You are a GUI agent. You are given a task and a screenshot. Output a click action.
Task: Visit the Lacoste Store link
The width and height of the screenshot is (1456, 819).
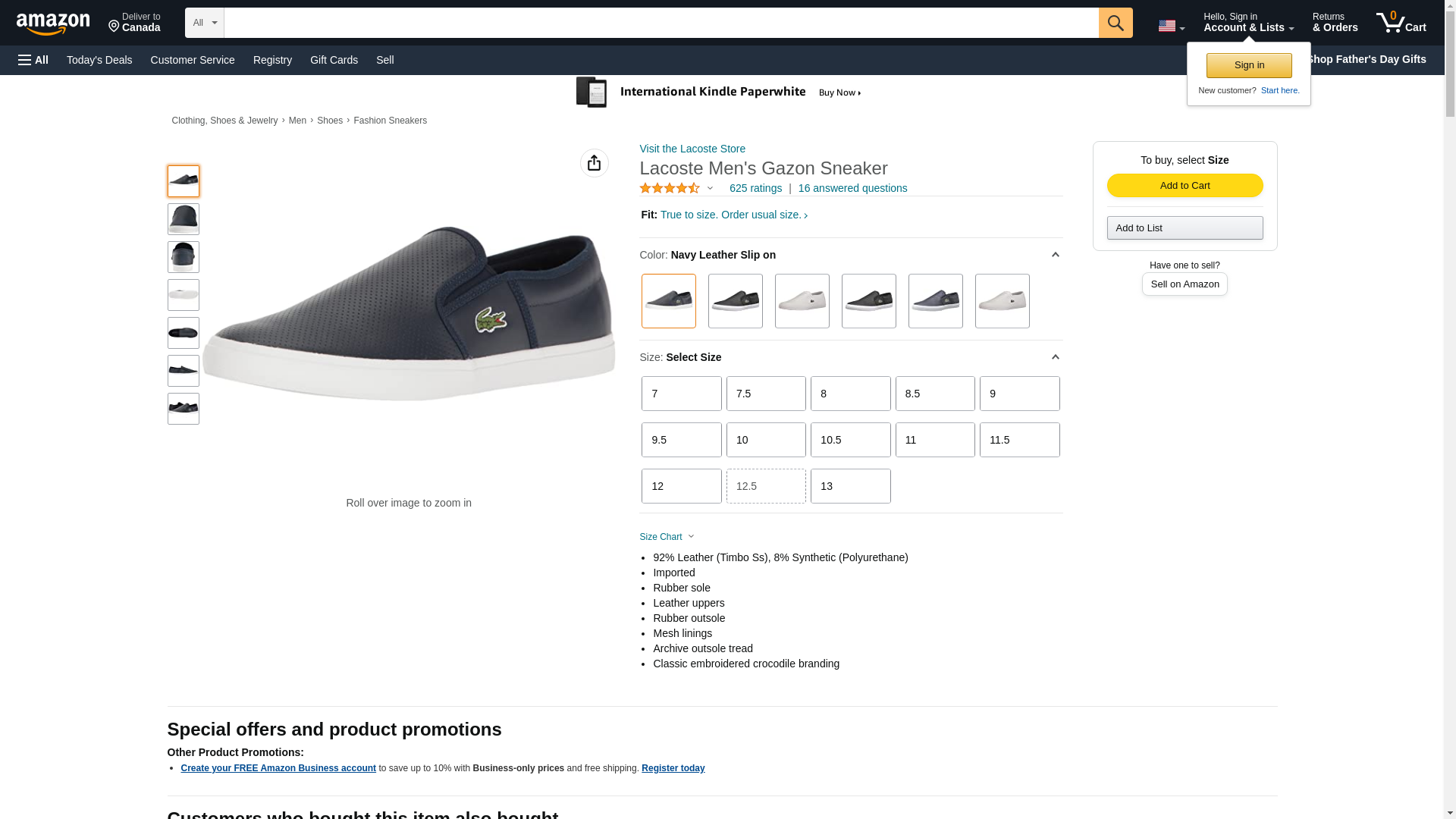pos(692,149)
